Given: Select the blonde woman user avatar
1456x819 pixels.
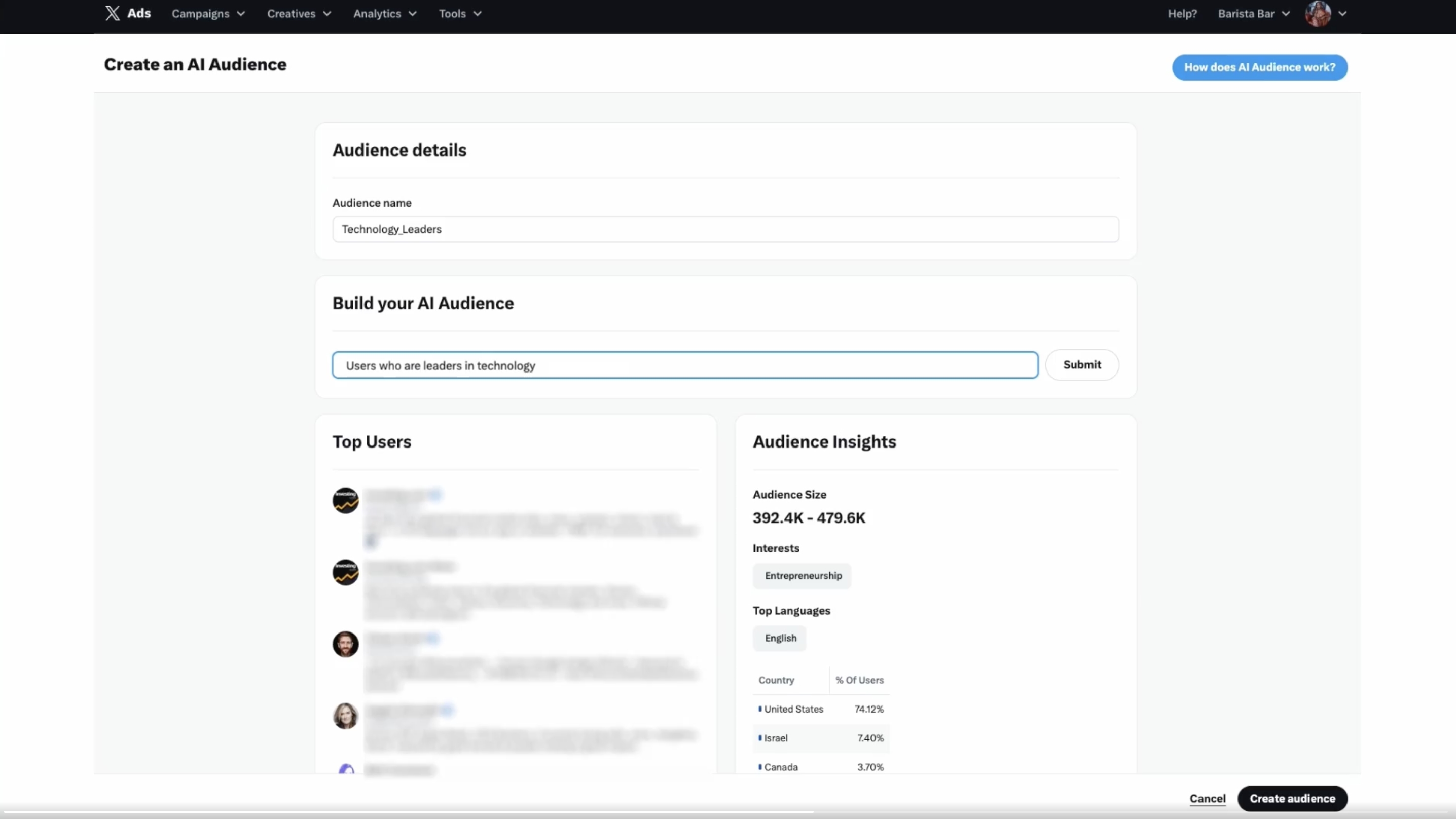Looking at the screenshot, I should [x=345, y=716].
